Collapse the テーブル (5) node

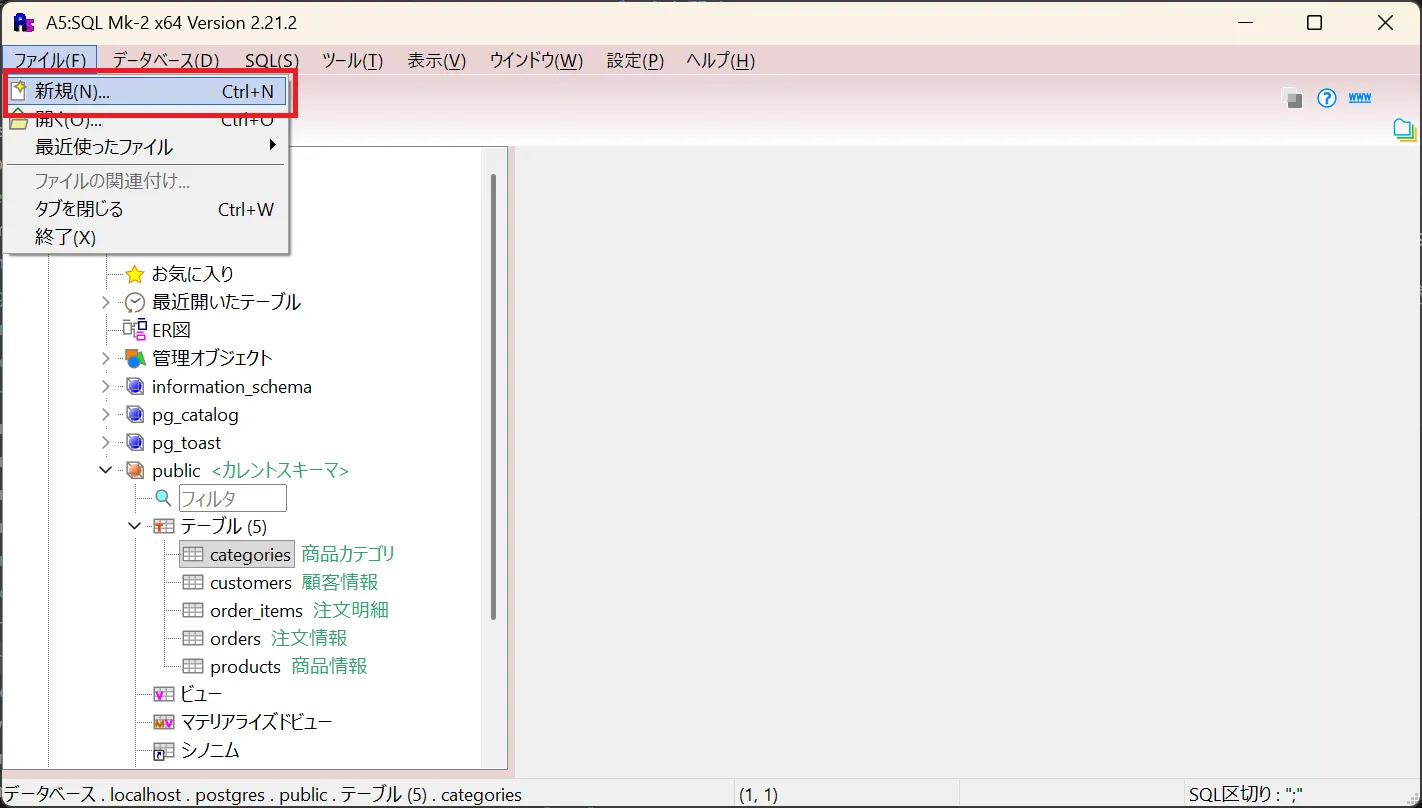[x=134, y=526]
